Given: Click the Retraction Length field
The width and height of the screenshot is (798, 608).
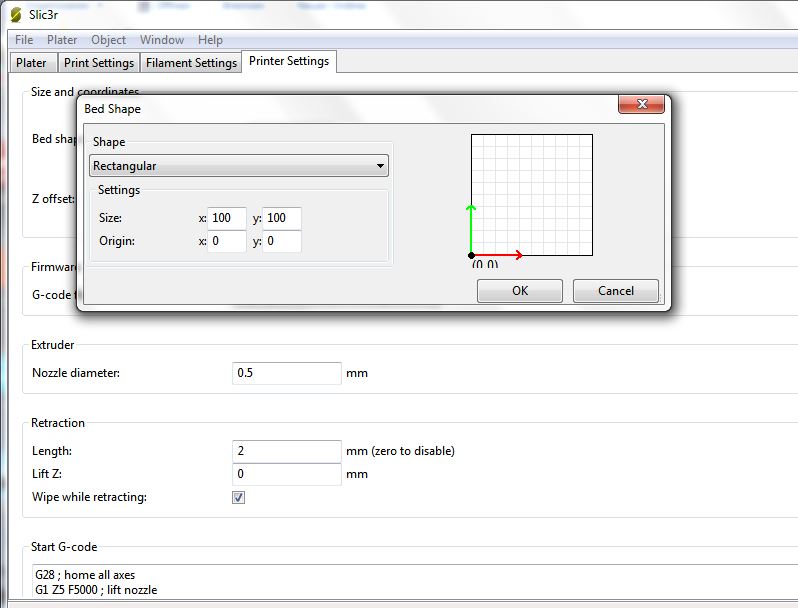Looking at the screenshot, I should 287,451.
